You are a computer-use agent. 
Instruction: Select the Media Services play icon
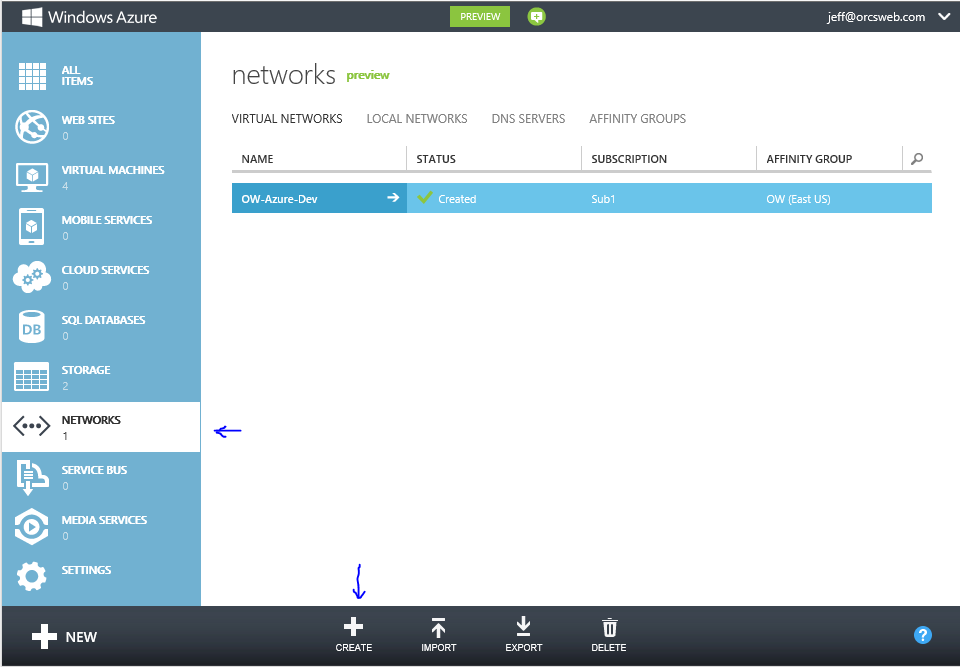pyautogui.click(x=32, y=527)
